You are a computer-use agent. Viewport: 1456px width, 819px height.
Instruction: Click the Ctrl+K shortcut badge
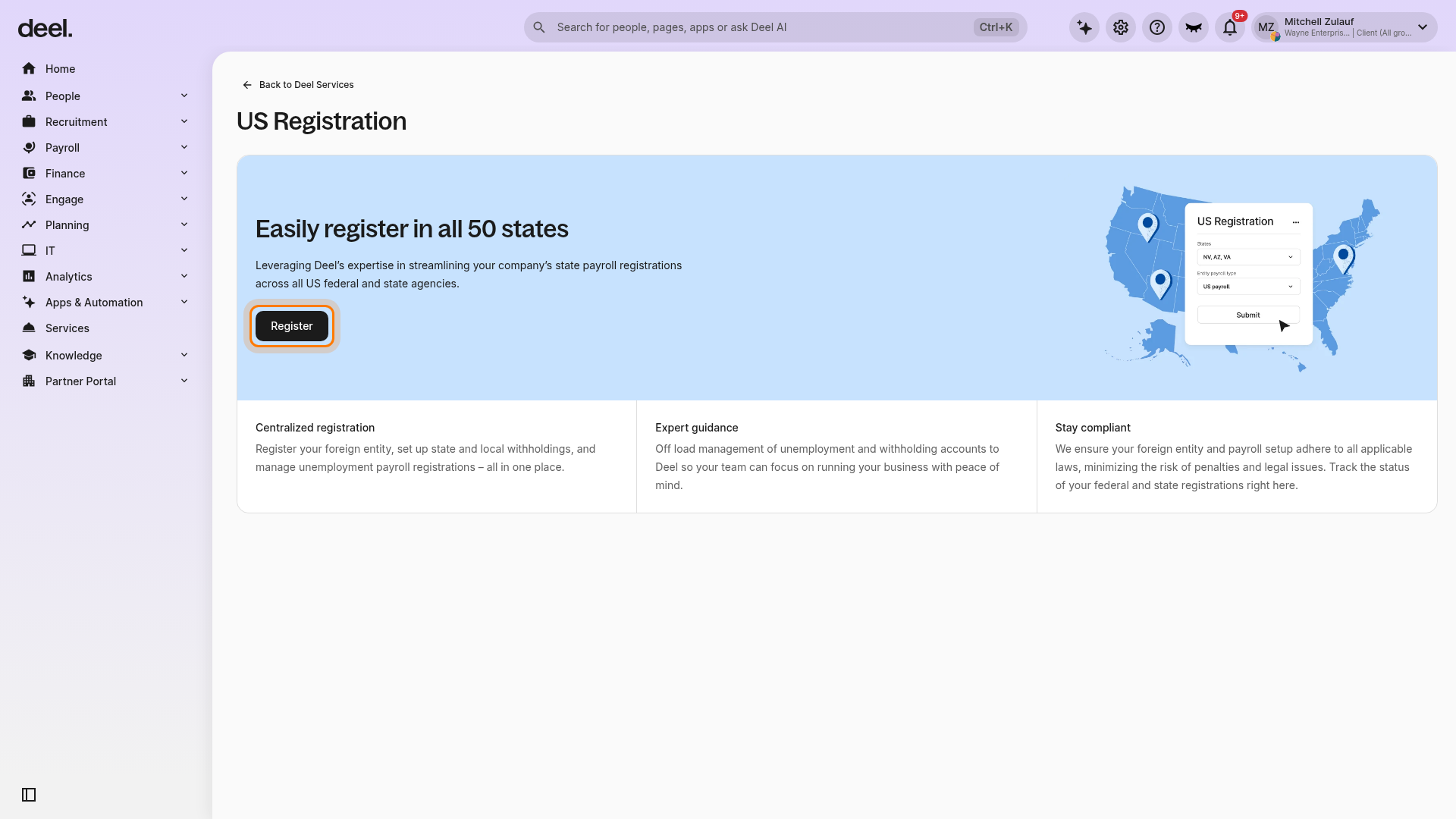coord(996,27)
